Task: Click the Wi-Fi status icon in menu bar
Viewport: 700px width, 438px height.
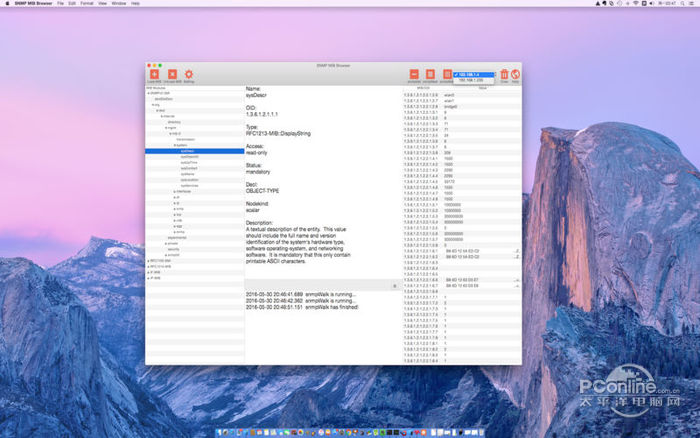Action: 636,3
